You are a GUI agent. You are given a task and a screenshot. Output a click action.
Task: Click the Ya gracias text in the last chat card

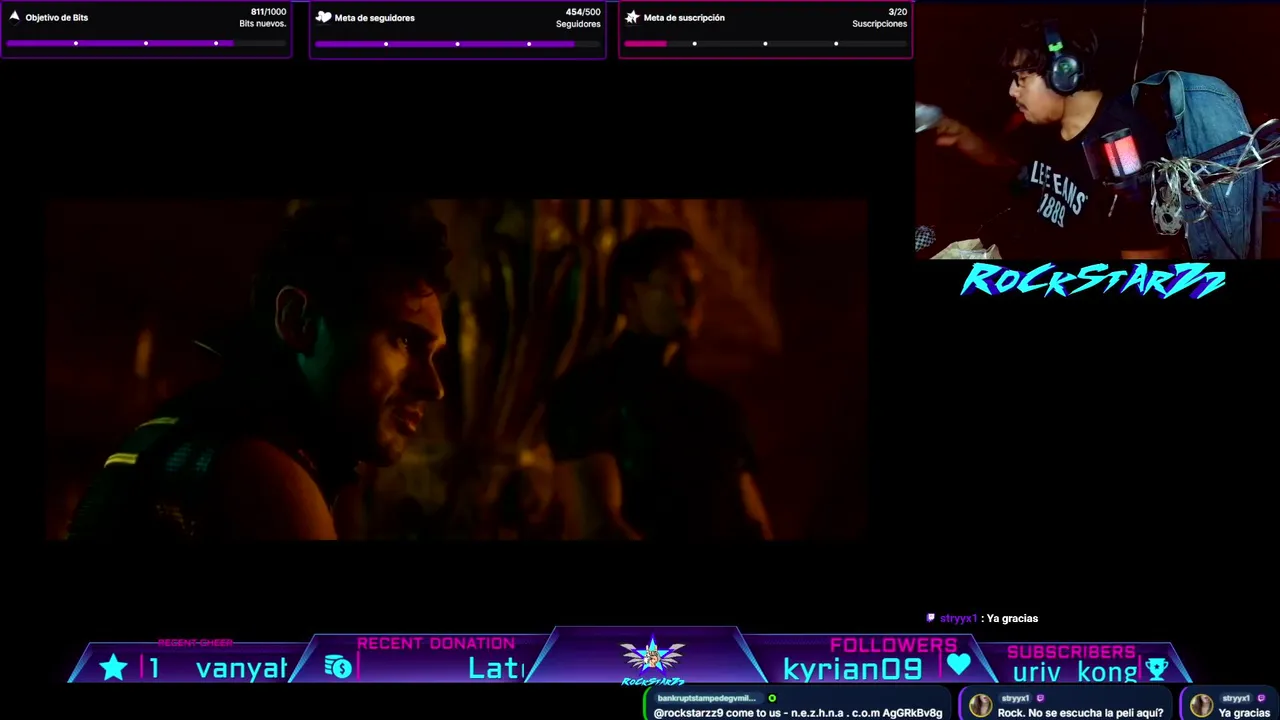[x=1244, y=713]
